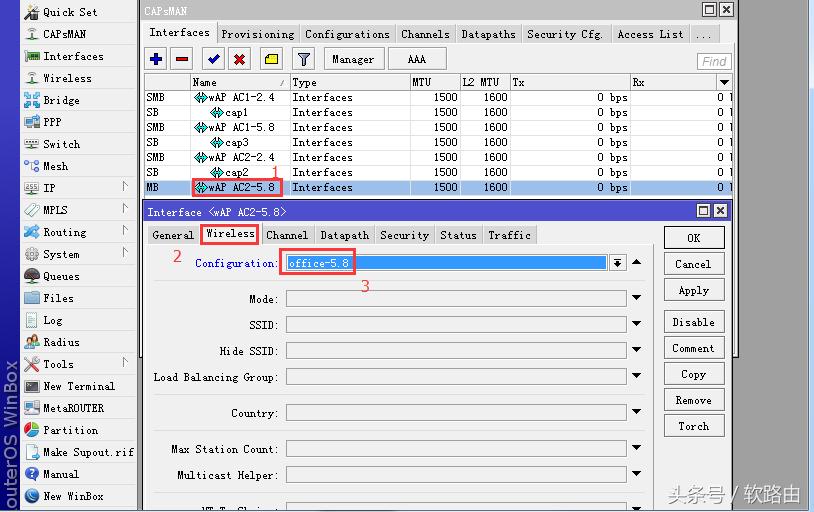Expand the System submenu
814x512 pixels.
[x=125, y=252]
